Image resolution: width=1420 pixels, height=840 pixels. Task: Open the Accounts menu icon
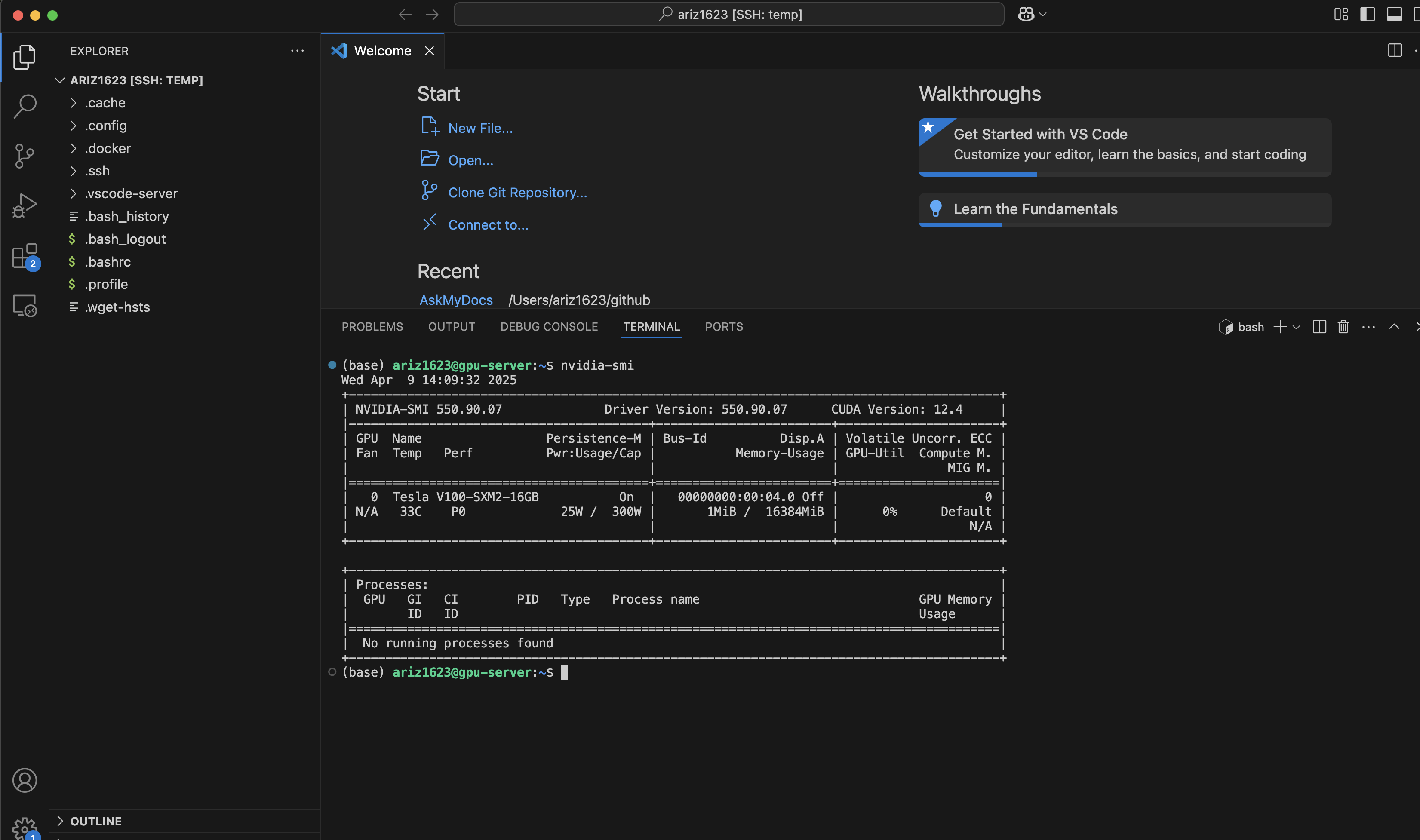25,780
